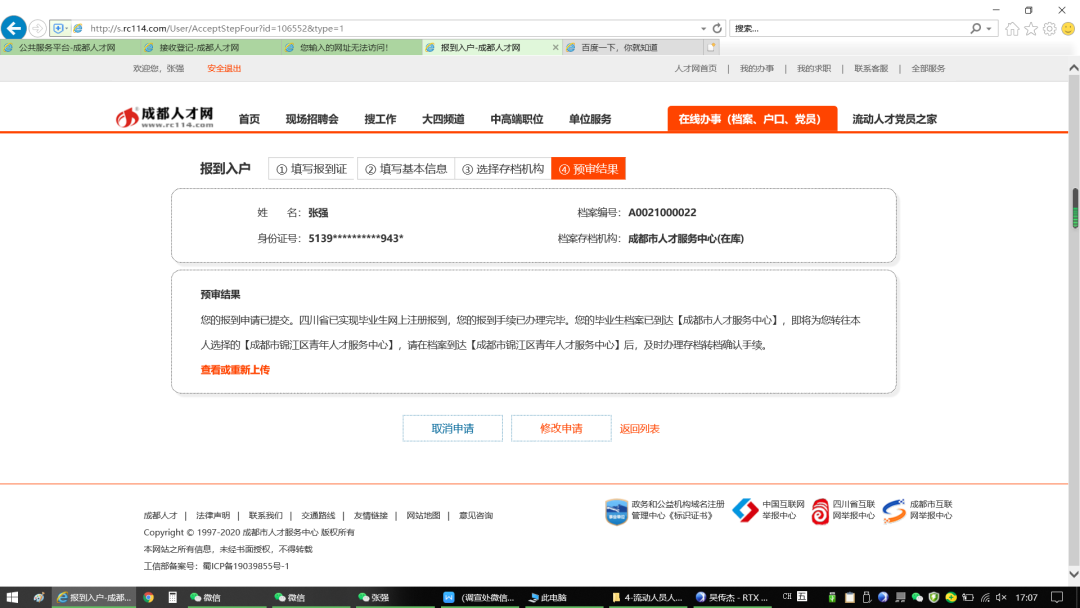Click the page vertical scrollbar thumb

1075,208
